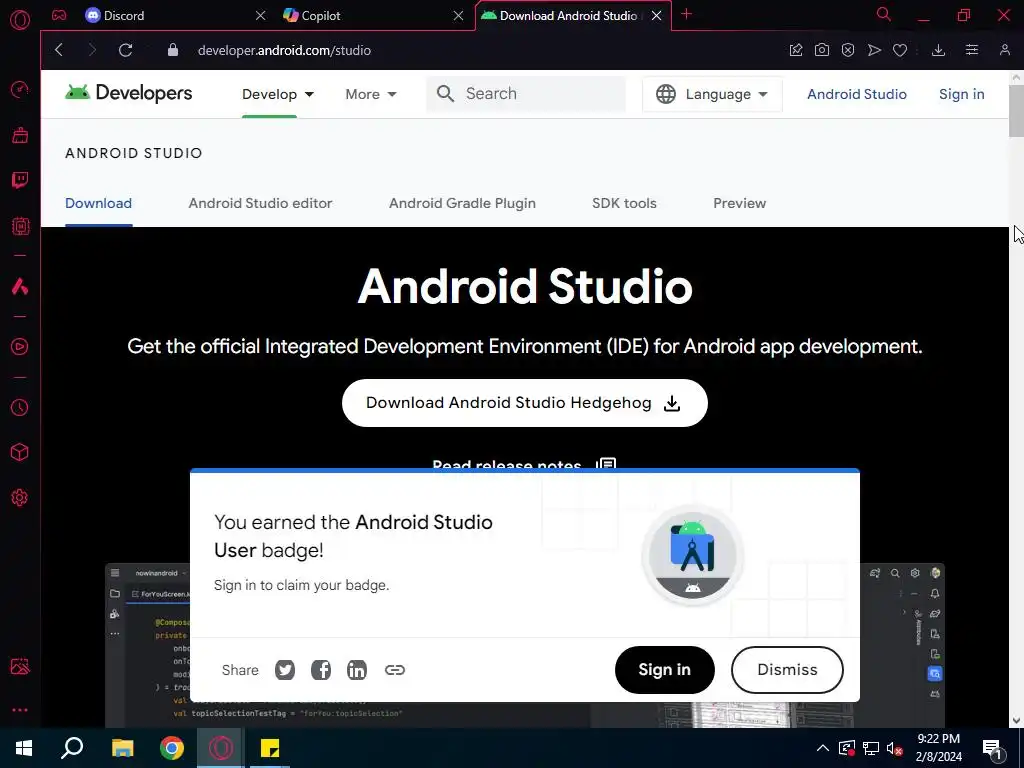Screen dimensions: 1024x768
Task: Open the notification center icon
Action: click(993, 749)
